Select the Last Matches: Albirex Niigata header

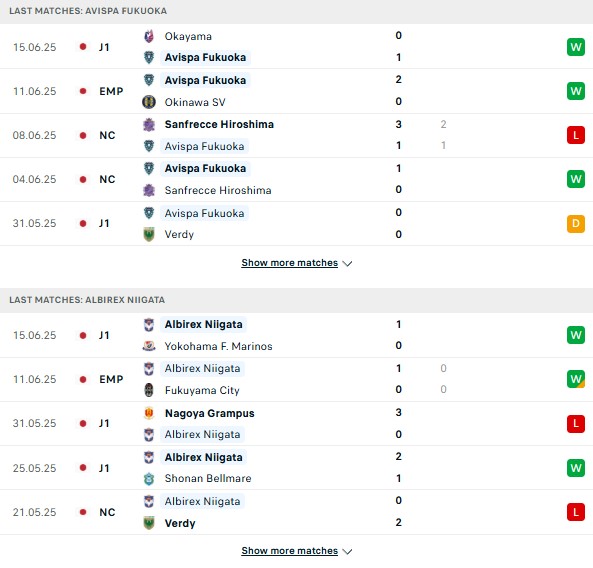pos(296,300)
